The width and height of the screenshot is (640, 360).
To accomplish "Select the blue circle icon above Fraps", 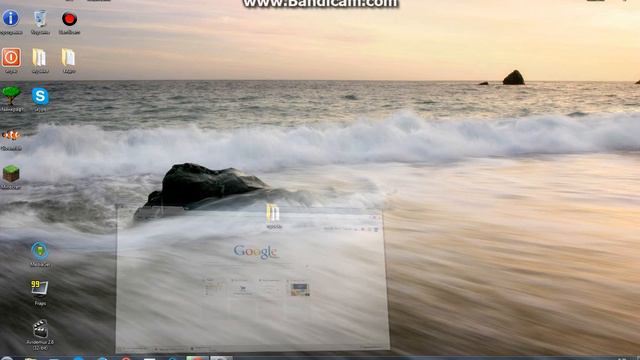I will point(40,251).
